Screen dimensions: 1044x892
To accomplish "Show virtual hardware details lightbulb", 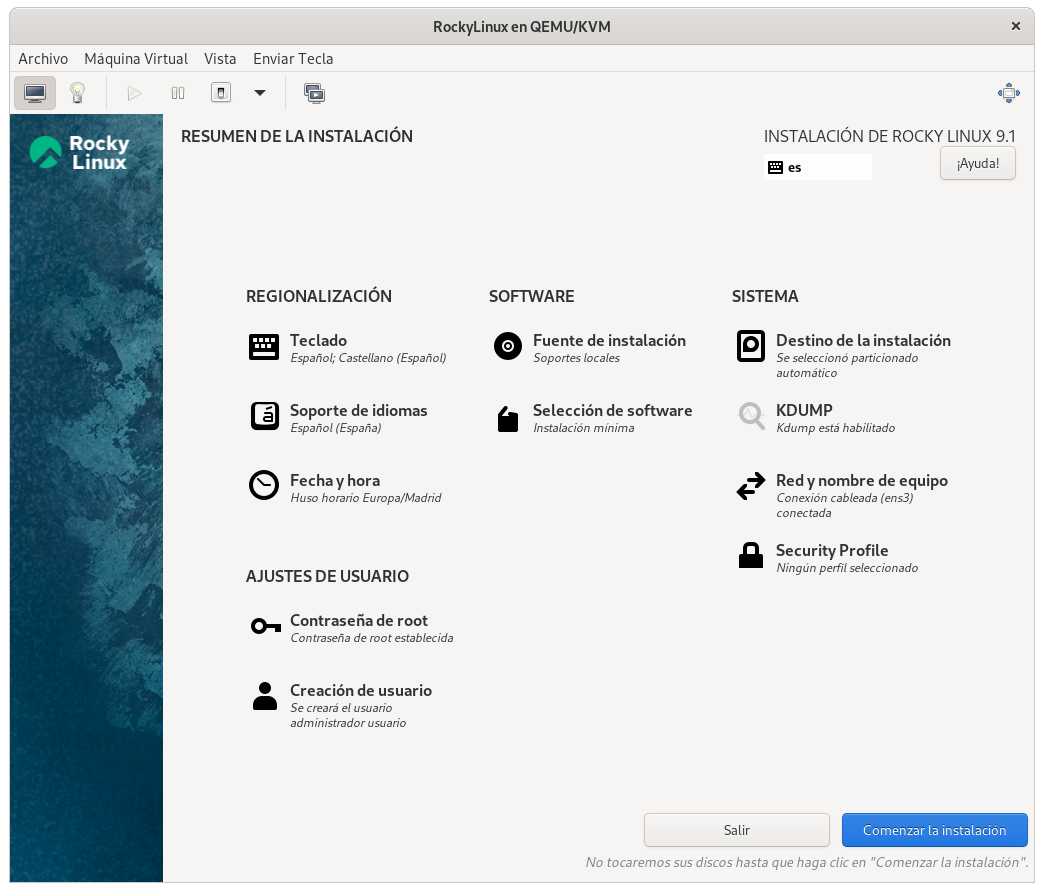I will [x=77, y=93].
